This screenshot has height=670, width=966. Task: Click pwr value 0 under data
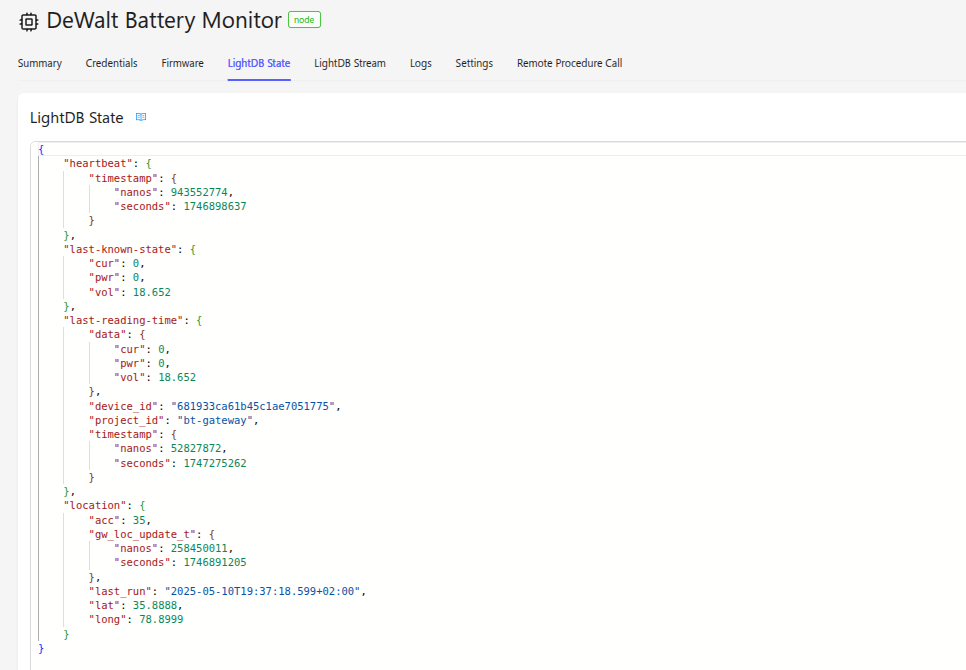pyautogui.click(x=161, y=363)
